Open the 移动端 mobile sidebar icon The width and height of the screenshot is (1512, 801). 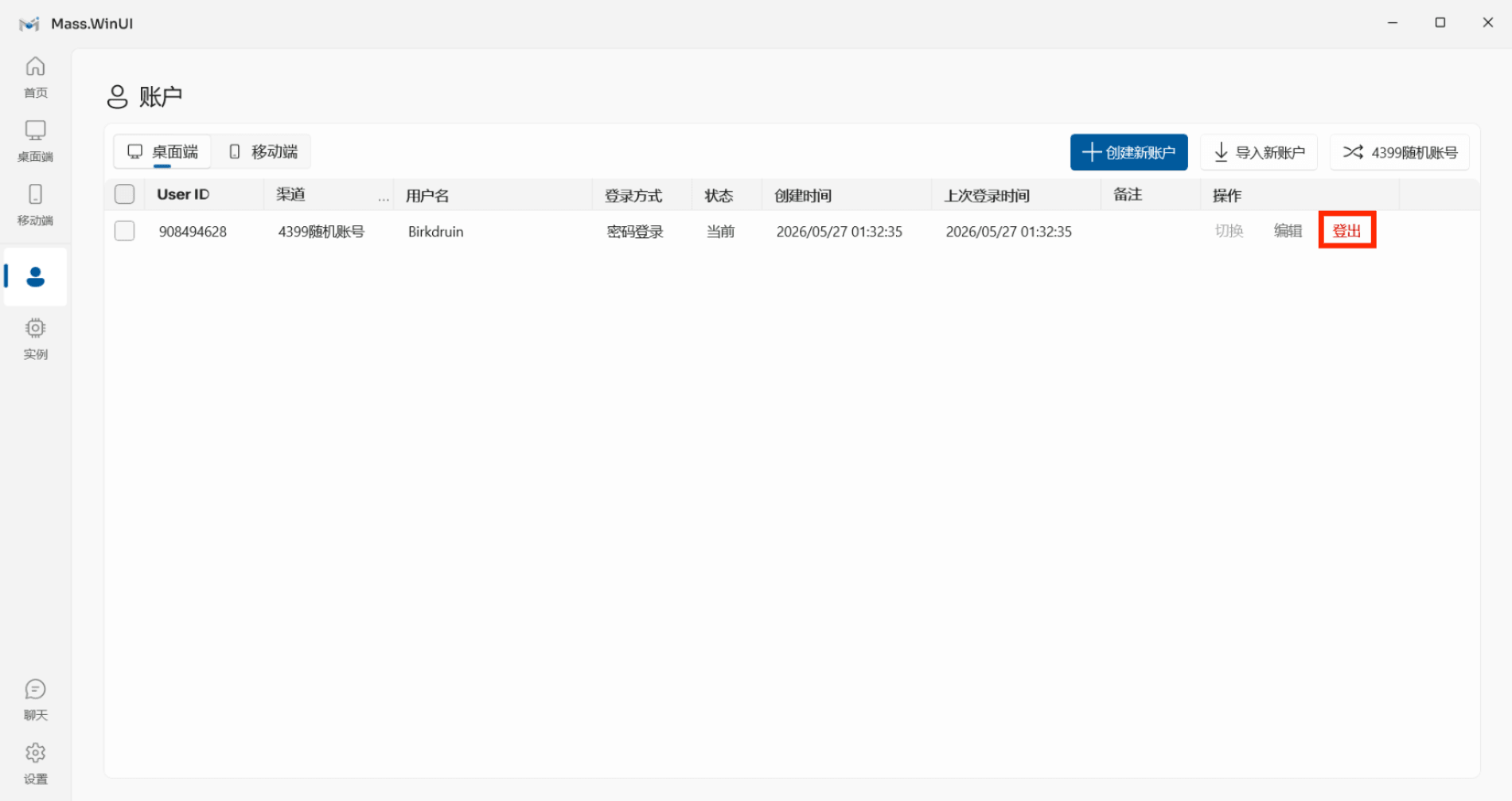click(x=35, y=194)
